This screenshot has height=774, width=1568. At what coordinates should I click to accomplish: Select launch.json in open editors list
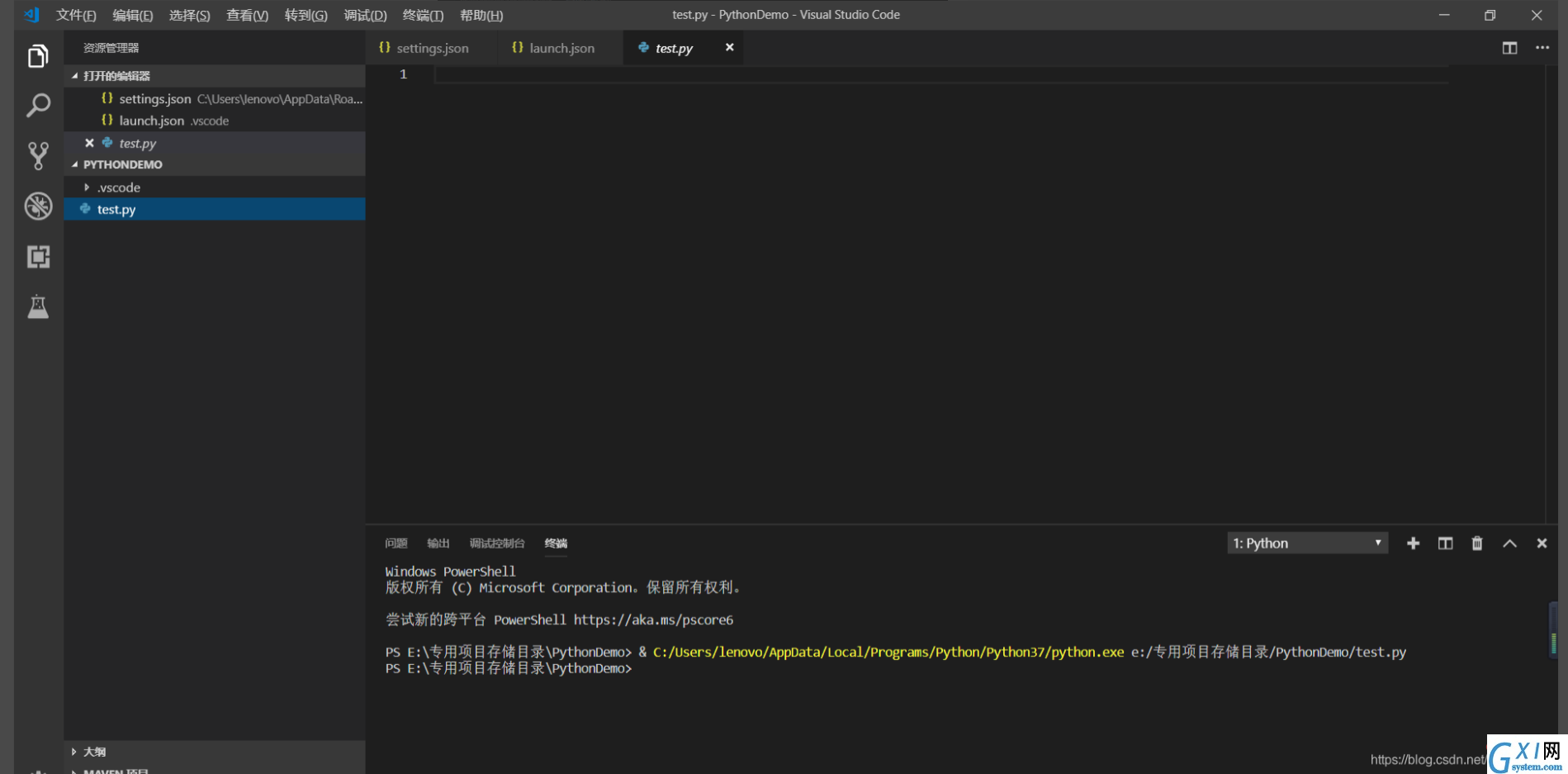point(215,121)
